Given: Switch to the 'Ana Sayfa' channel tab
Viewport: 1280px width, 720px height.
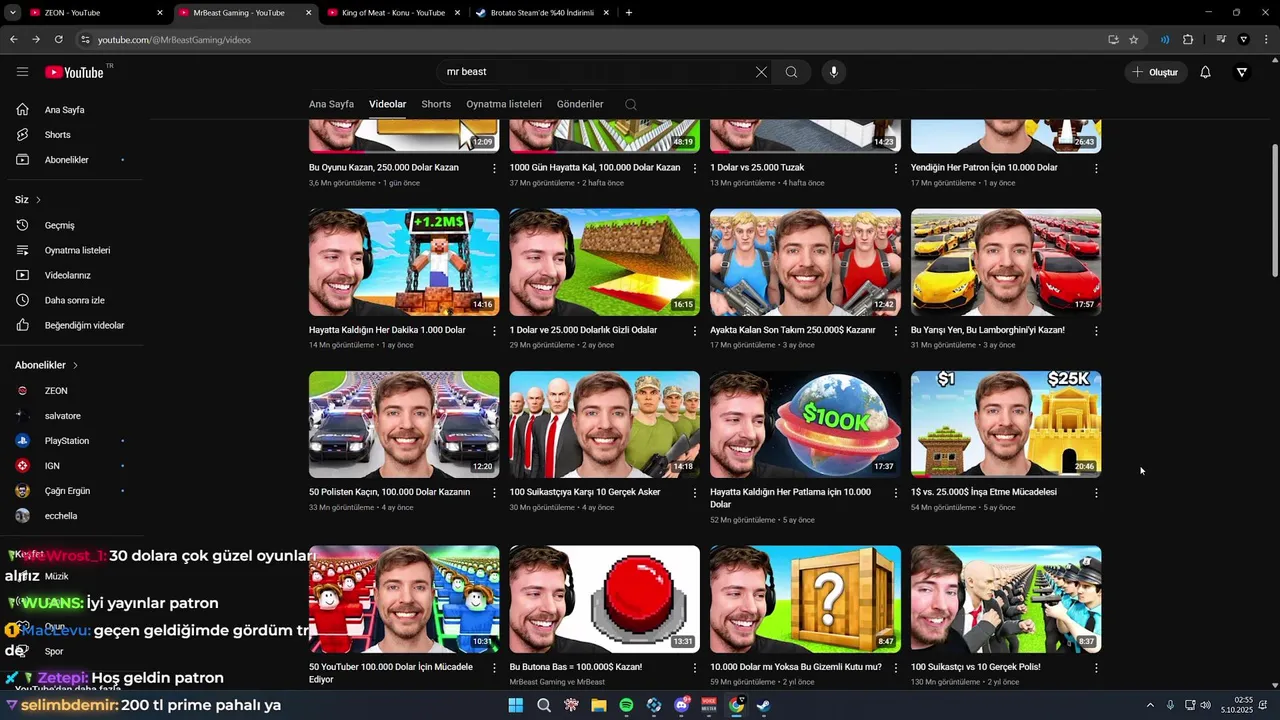Looking at the screenshot, I should pos(331,104).
